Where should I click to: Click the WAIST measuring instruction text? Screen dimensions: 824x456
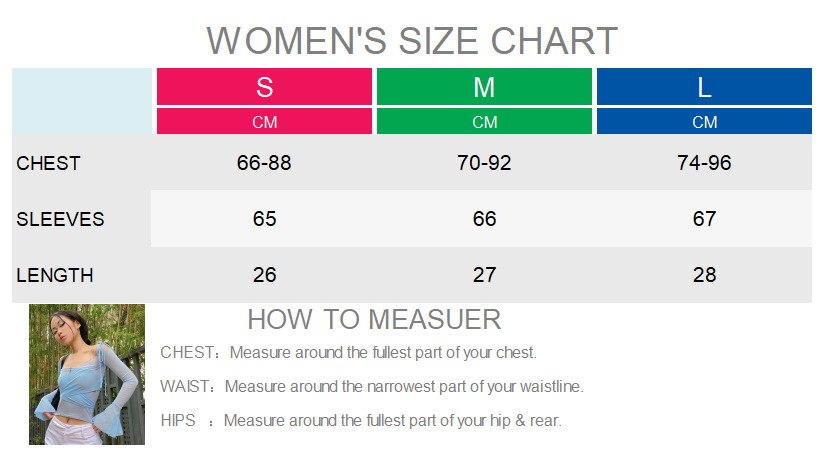click(372, 386)
